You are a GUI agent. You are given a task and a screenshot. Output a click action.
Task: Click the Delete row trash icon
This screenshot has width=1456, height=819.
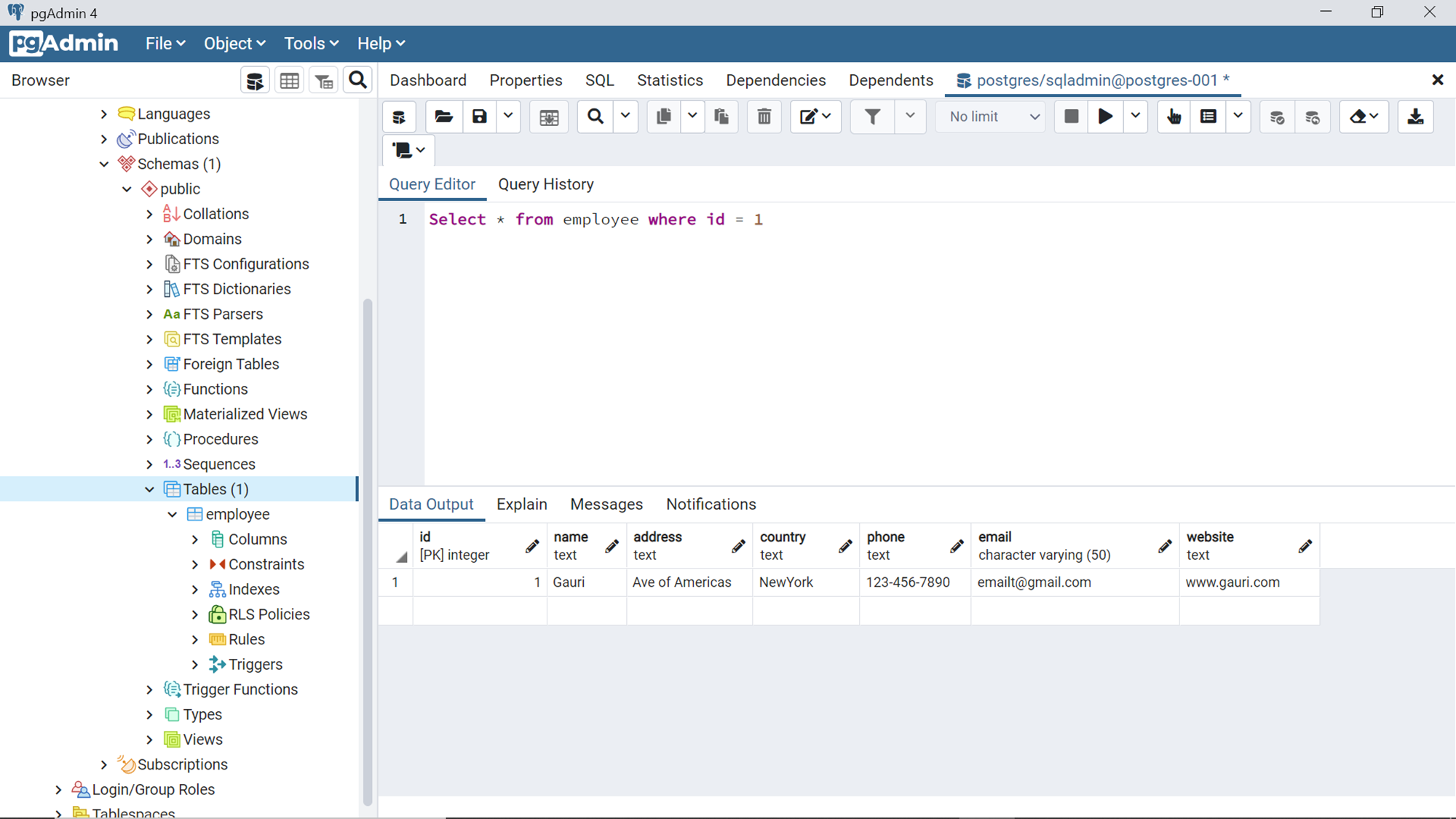coord(764,116)
